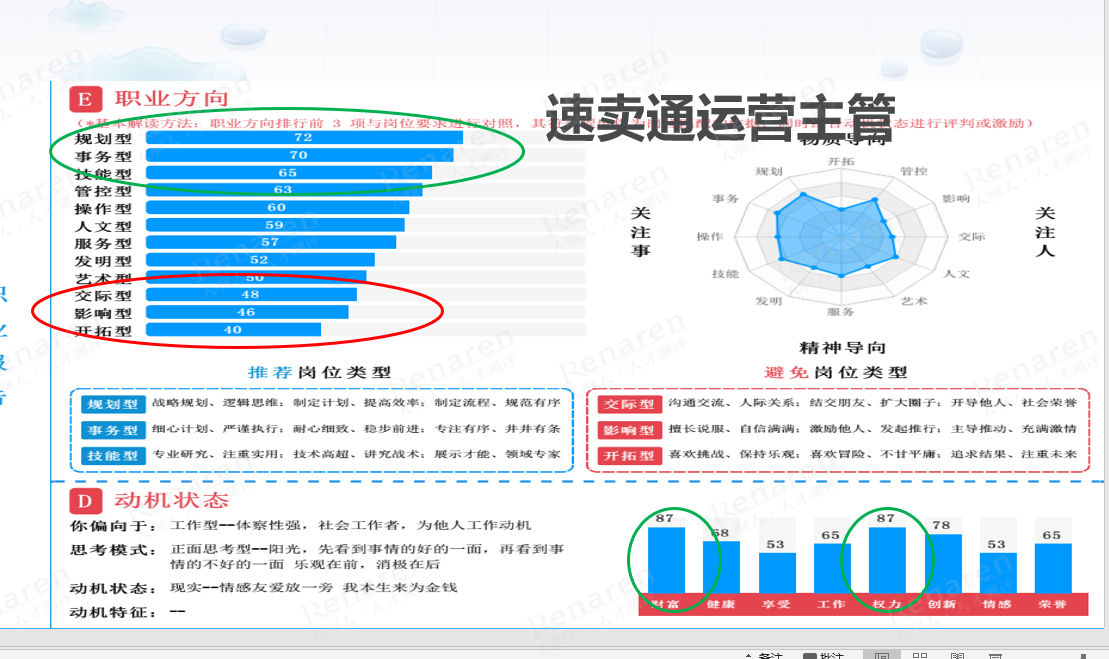The width and height of the screenshot is (1109, 659).
Task: Click the 规划 label on radar chart
Action: click(769, 171)
